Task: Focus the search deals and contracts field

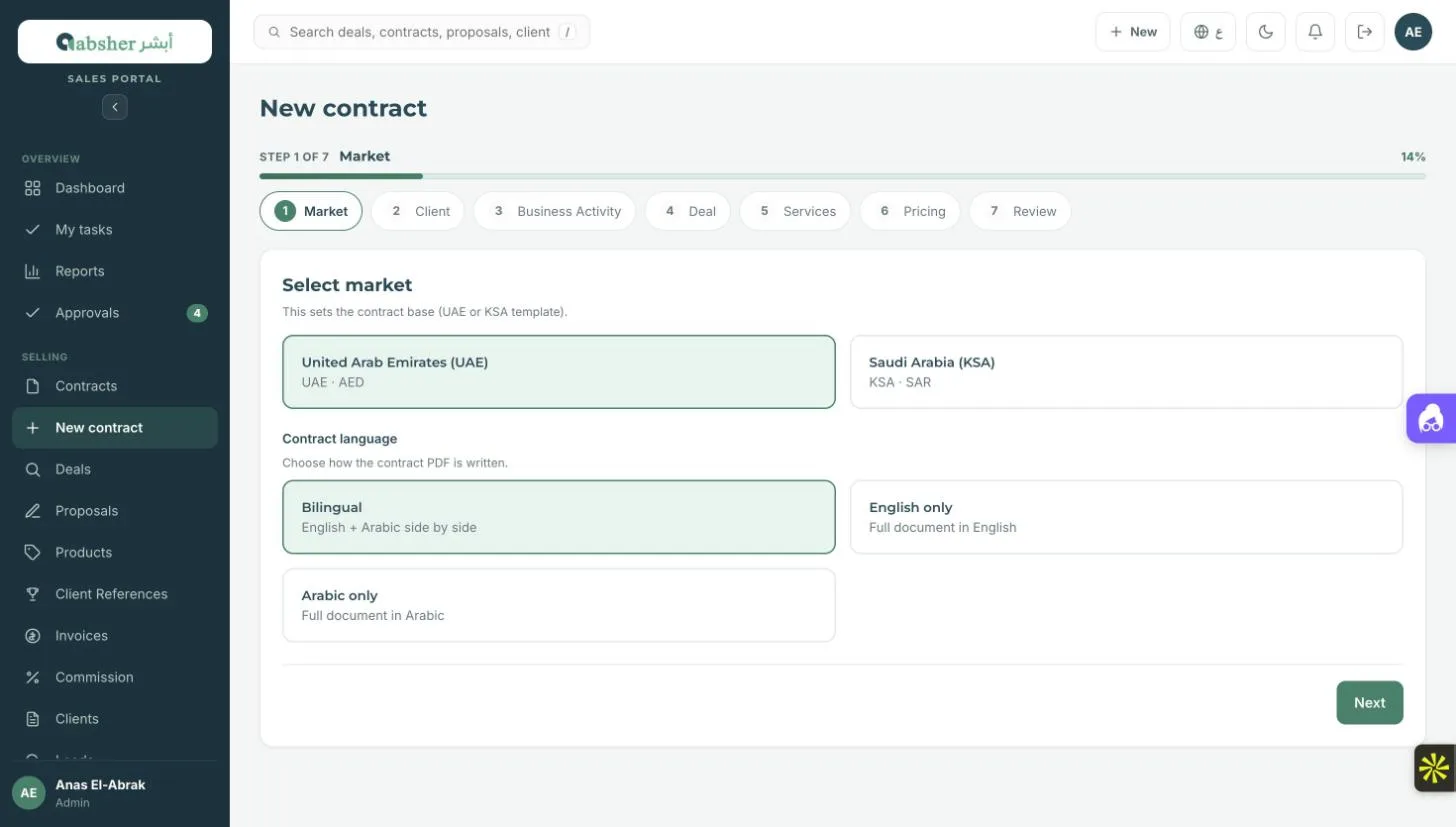Action: click(422, 32)
